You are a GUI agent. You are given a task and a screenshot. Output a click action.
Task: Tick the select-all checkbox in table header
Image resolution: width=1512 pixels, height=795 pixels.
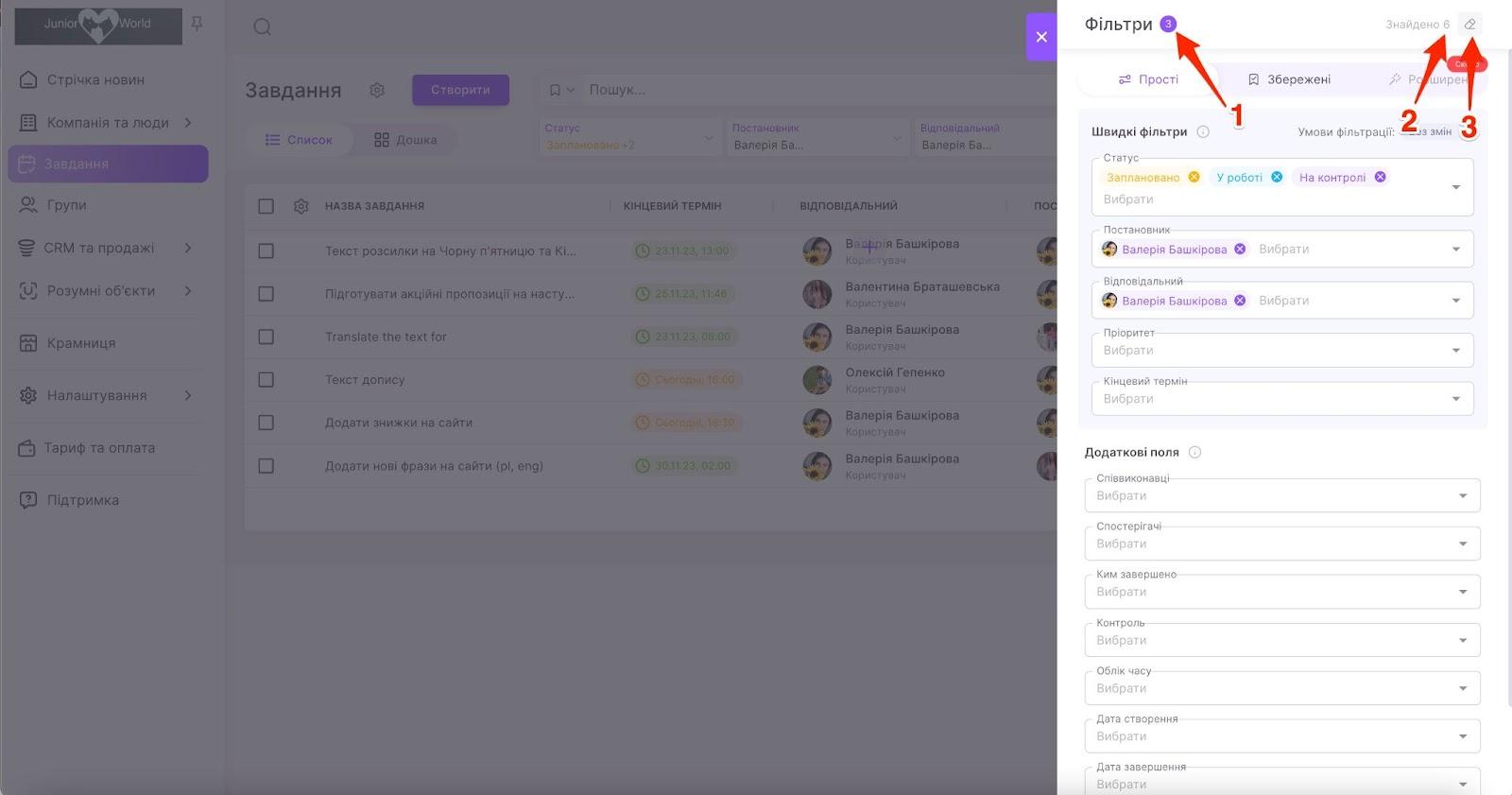coord(266,206)
